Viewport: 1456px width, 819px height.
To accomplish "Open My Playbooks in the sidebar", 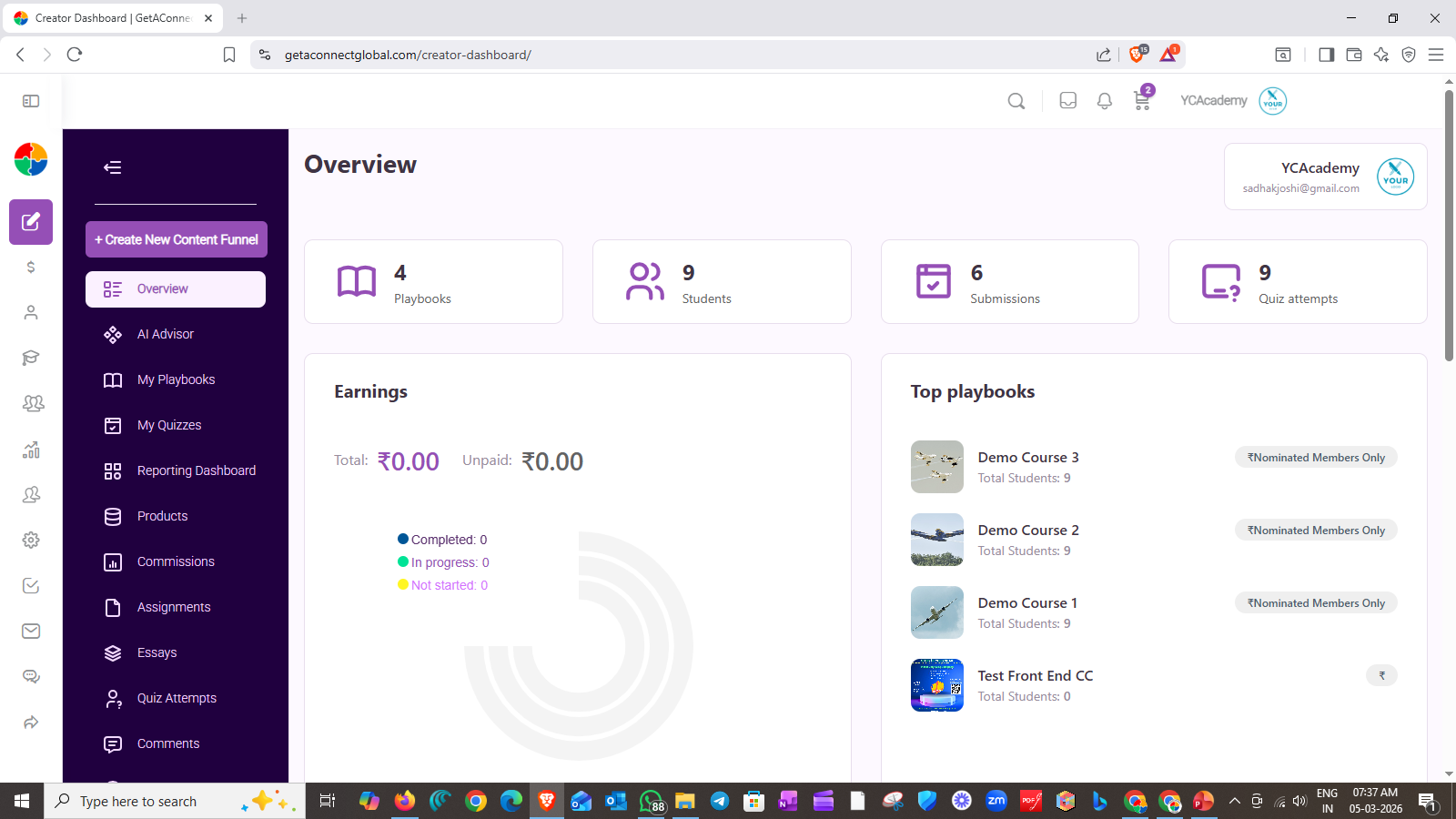I will (176, 380).
